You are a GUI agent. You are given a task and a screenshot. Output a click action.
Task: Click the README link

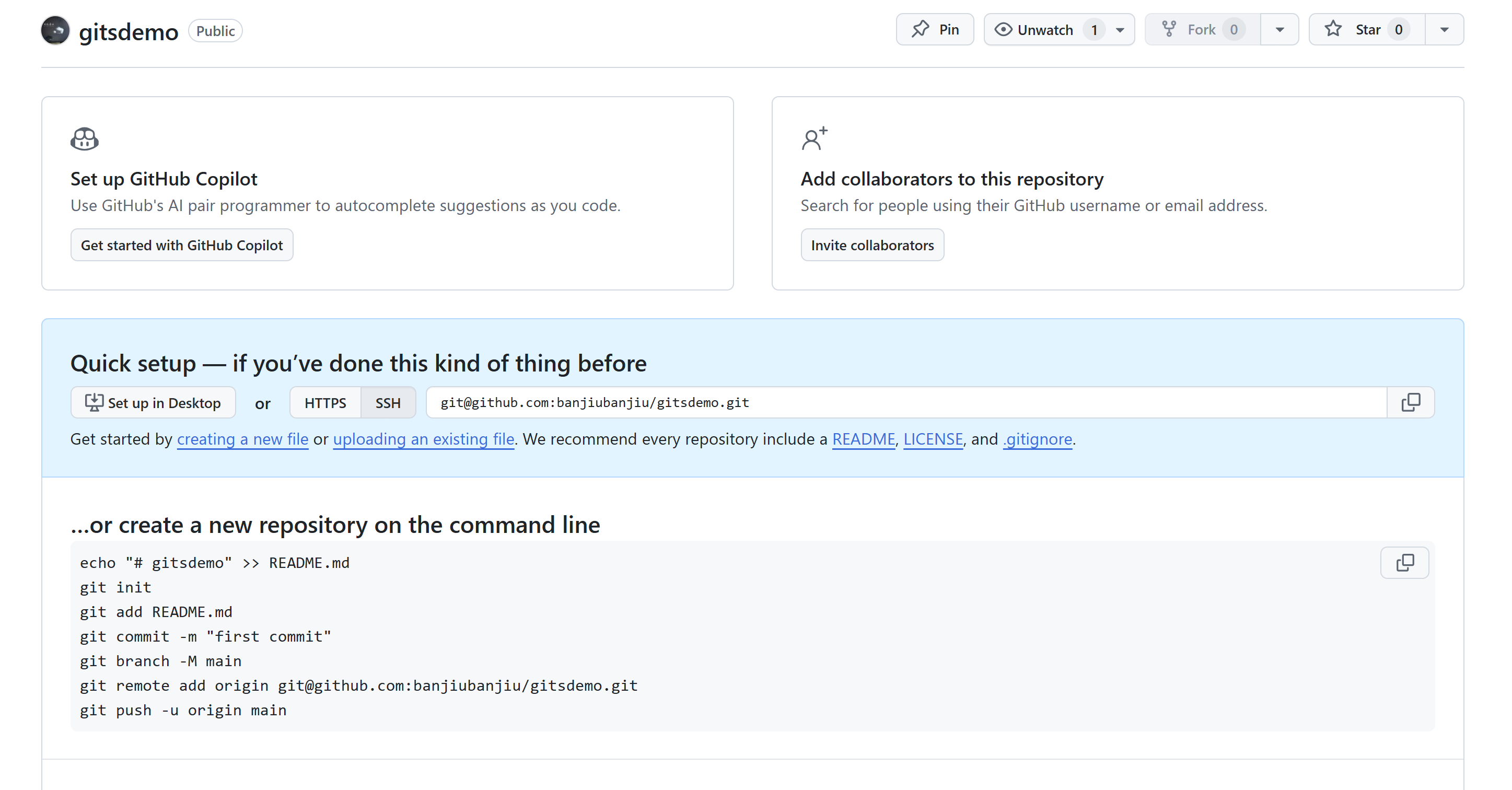(x=864, y=439)
